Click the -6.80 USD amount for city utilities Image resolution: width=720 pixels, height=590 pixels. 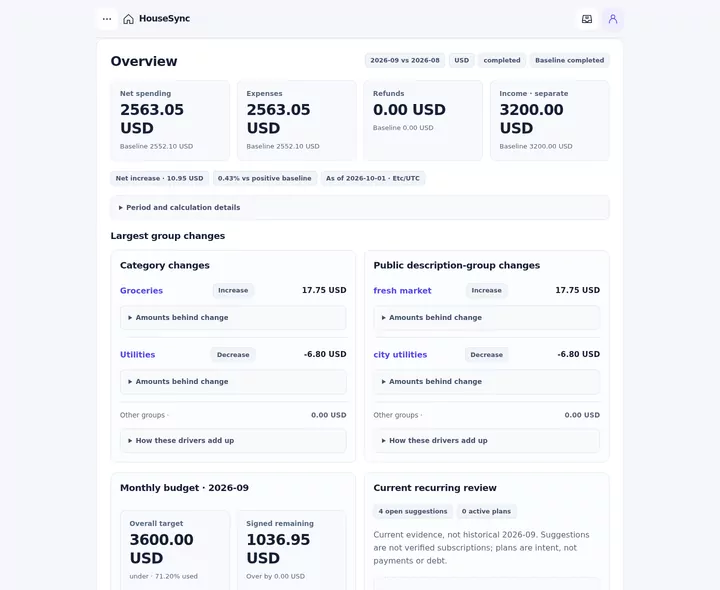tap(579, 354)
